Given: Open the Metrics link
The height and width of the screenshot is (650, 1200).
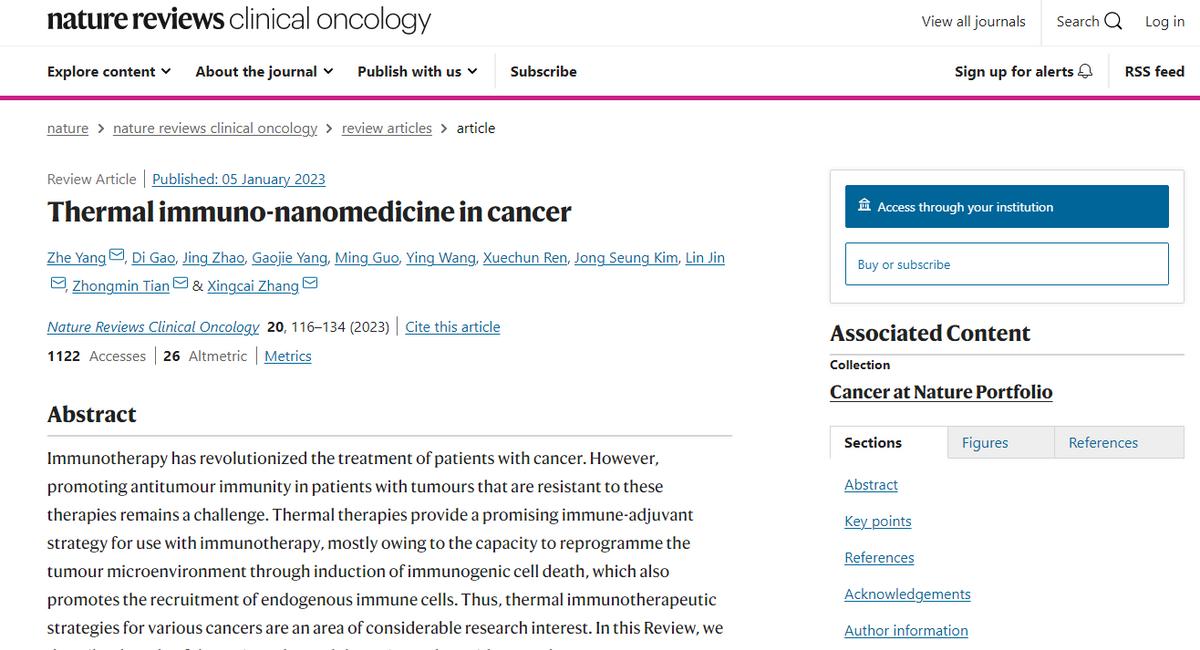Looking at the screenshot, I should (288, 356).
